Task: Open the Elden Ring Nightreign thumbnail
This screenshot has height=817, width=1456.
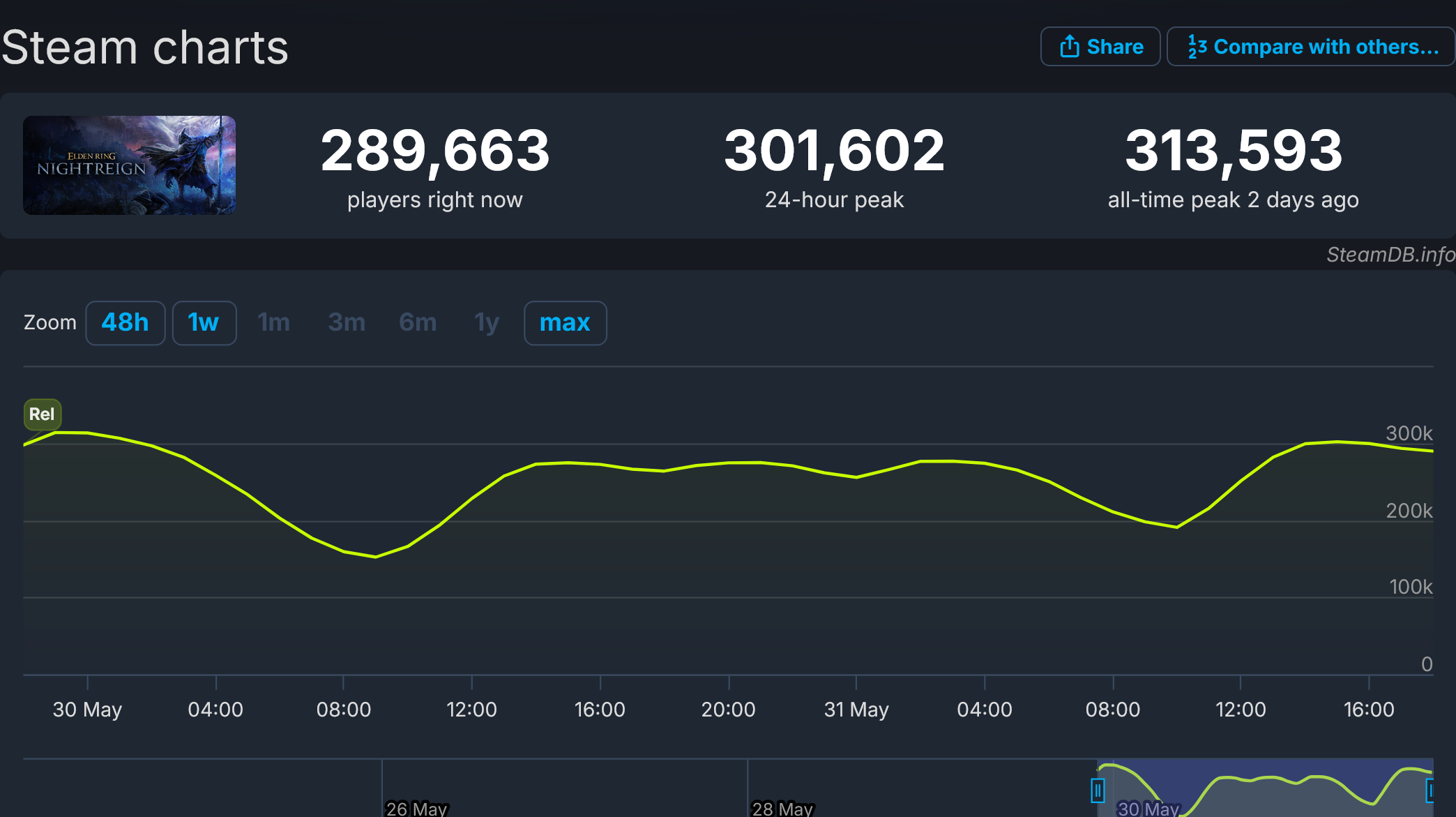Action: coord(130,165)
